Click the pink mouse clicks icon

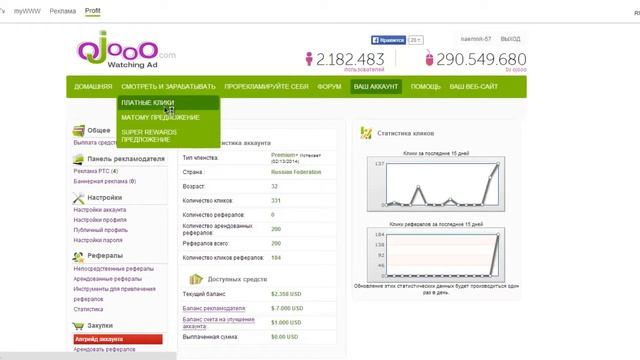(x=429, y=58)
